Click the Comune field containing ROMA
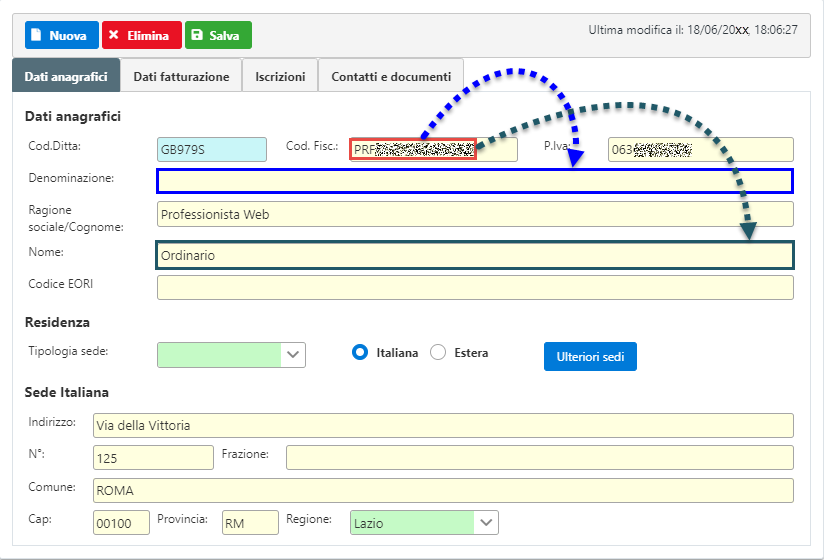 pos(442,490)
